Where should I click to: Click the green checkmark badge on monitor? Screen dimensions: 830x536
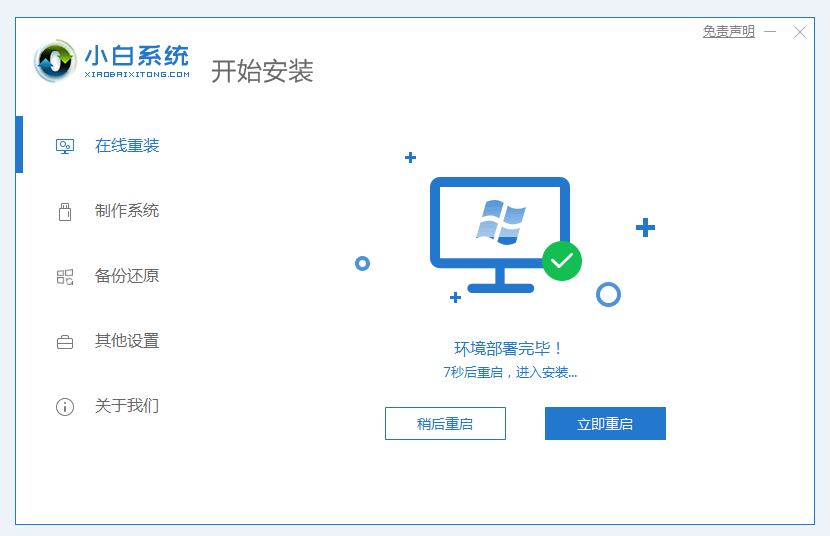(562, 261)
